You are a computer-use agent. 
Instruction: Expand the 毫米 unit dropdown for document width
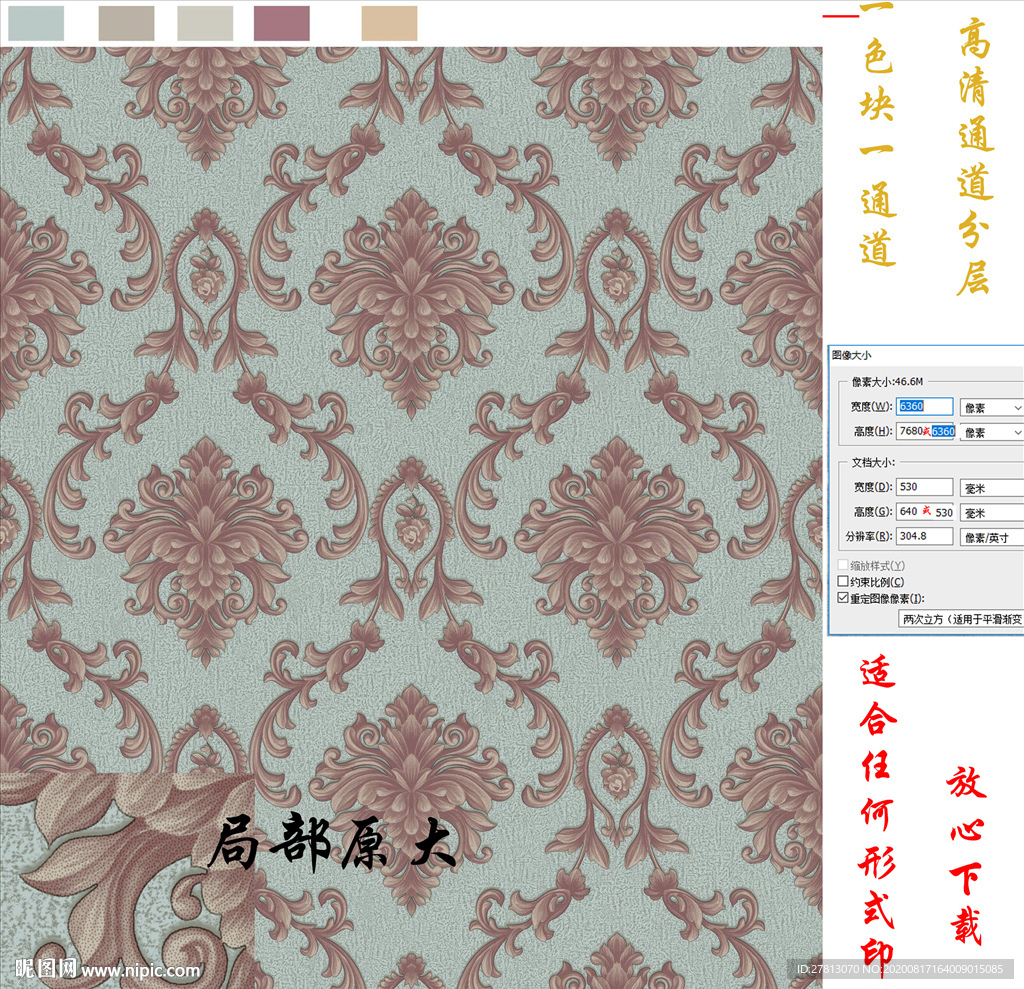pyautogui.click(x=990, y=487)
